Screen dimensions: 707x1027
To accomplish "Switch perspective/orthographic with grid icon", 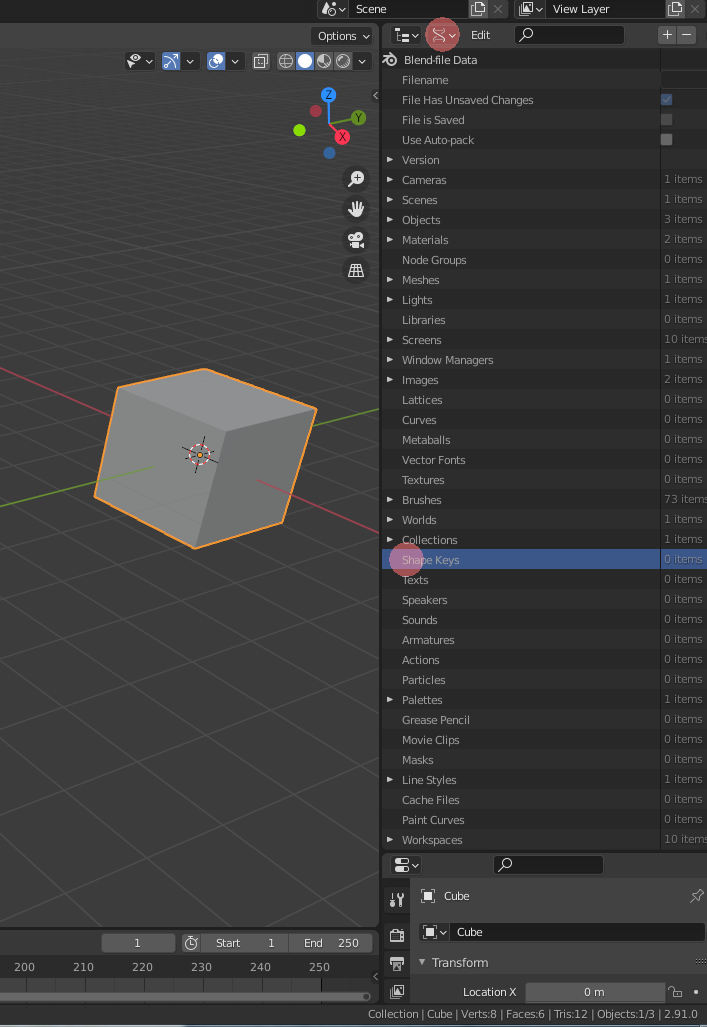I will [x=355, y=270].
